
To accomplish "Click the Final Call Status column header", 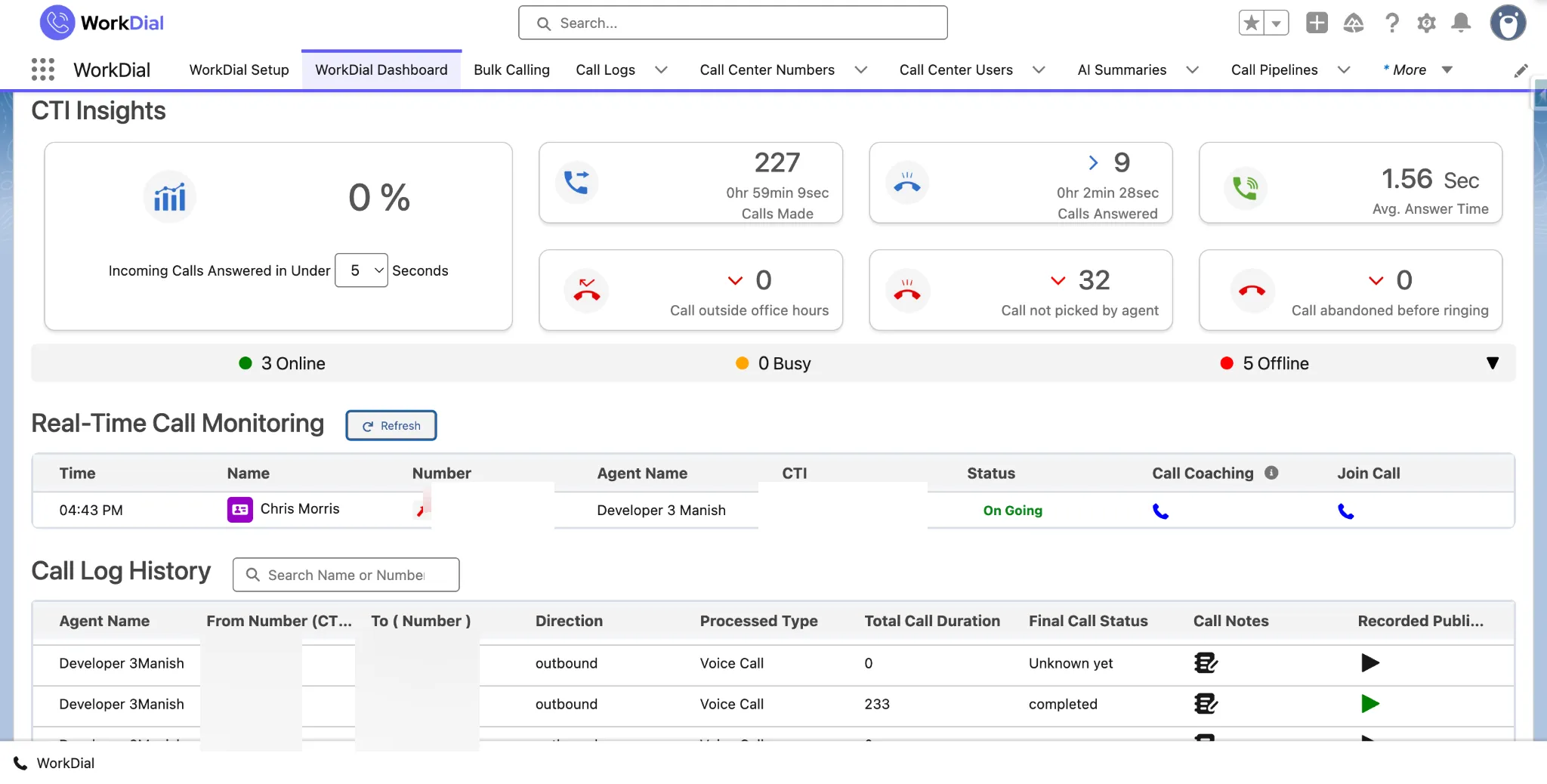I will (x=1088, y=621).
